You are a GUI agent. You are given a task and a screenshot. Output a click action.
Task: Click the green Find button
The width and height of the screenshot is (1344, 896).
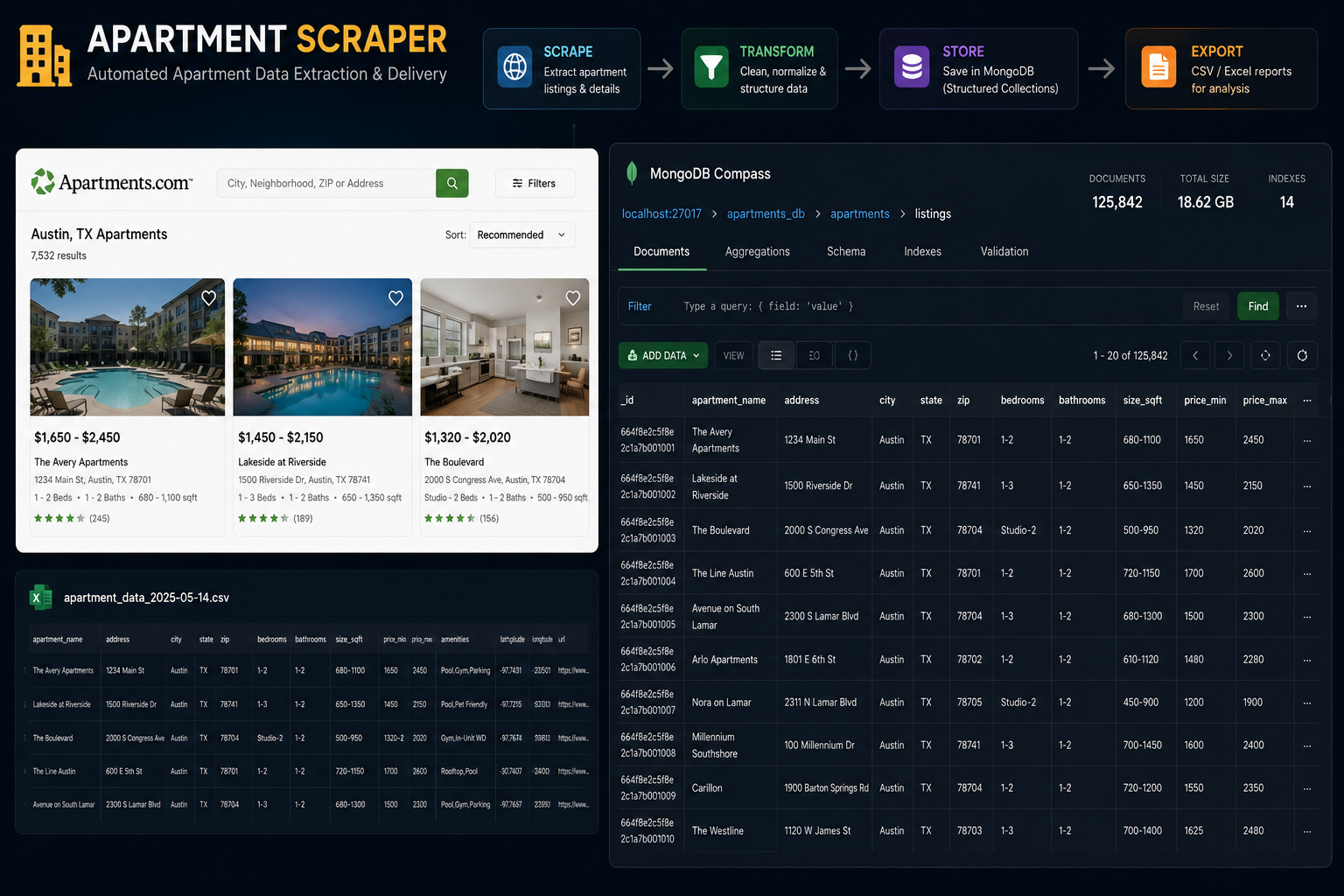[x=1258, y=306]
